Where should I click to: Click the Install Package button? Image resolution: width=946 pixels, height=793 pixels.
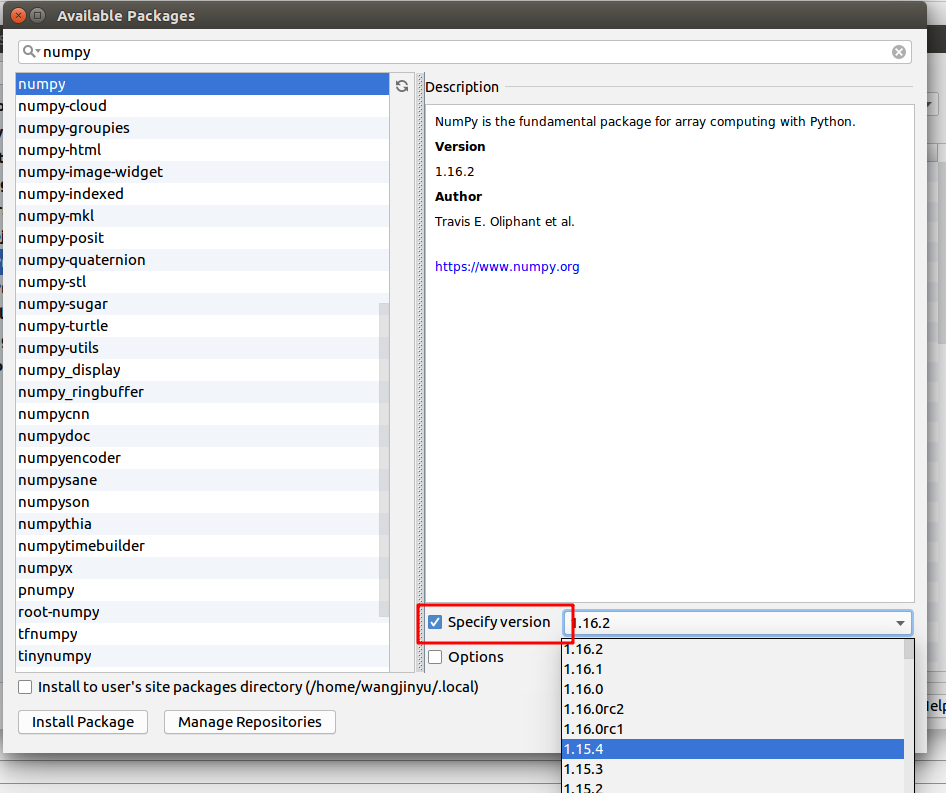coord(83,722)
